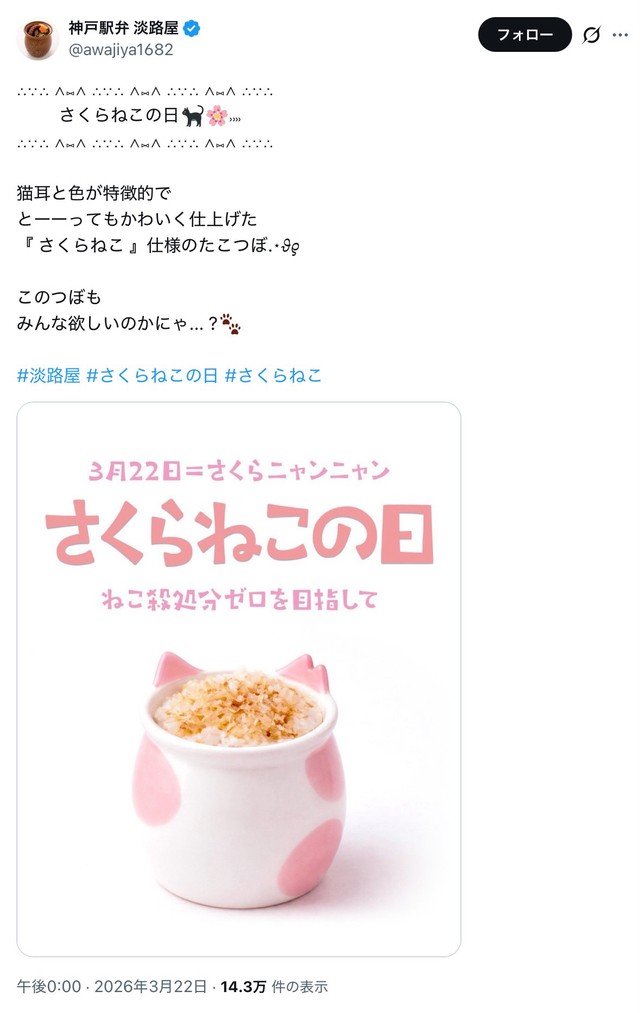Click the black cat emoji in the title
The width and height of the screenshot is (640, 1013).
(192, 116)
